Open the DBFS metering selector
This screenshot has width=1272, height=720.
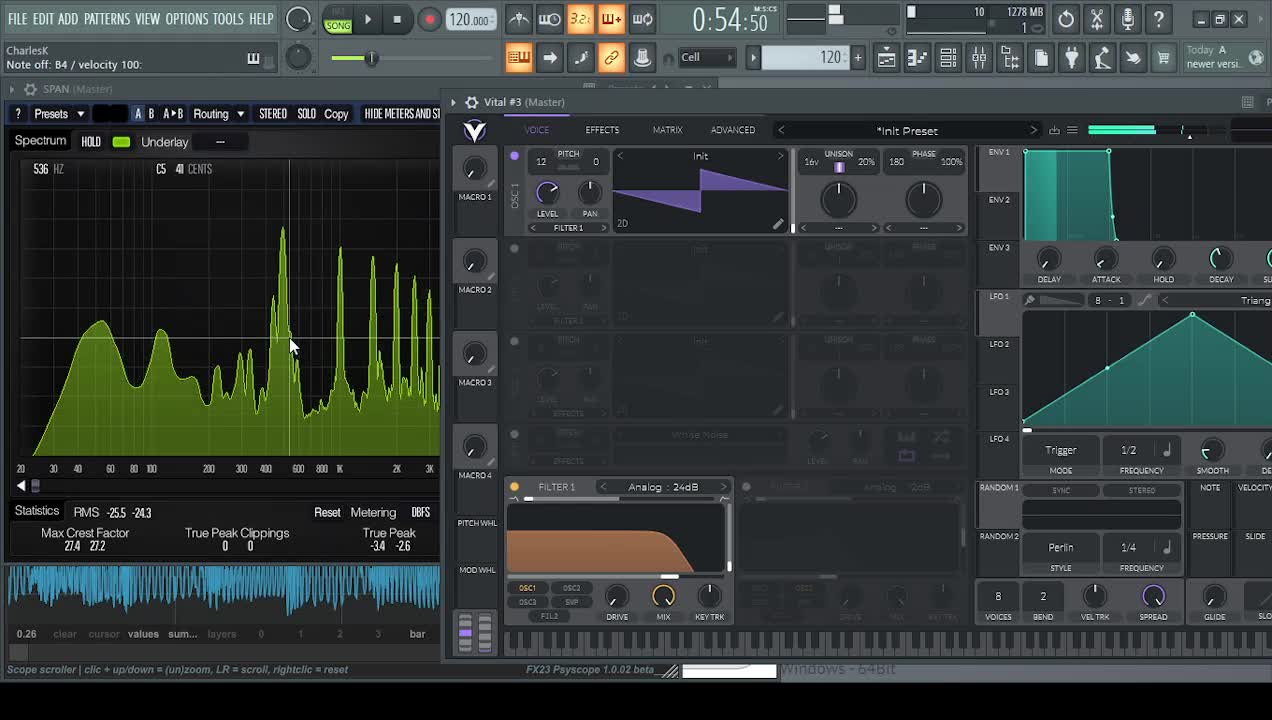tap(420, 512)
